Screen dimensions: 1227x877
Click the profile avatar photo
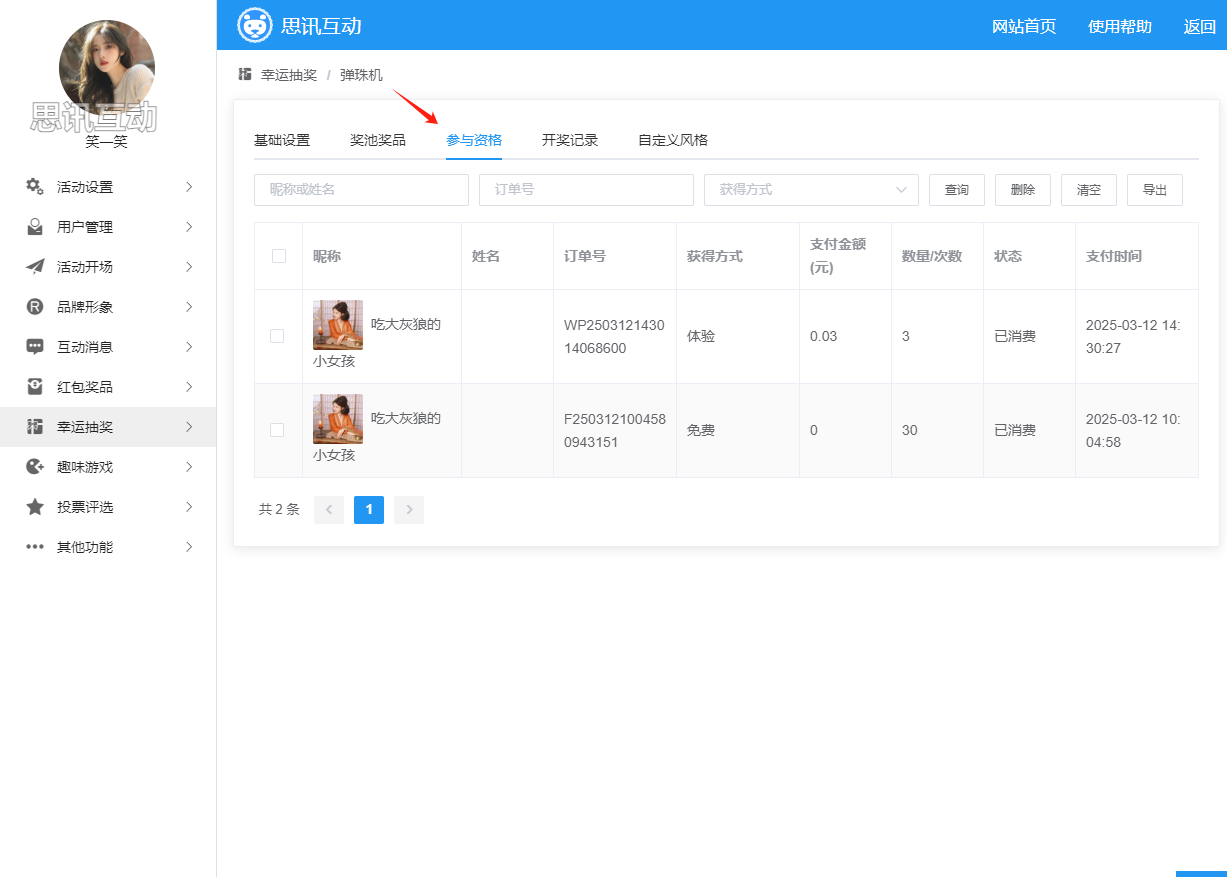[107, 67]
